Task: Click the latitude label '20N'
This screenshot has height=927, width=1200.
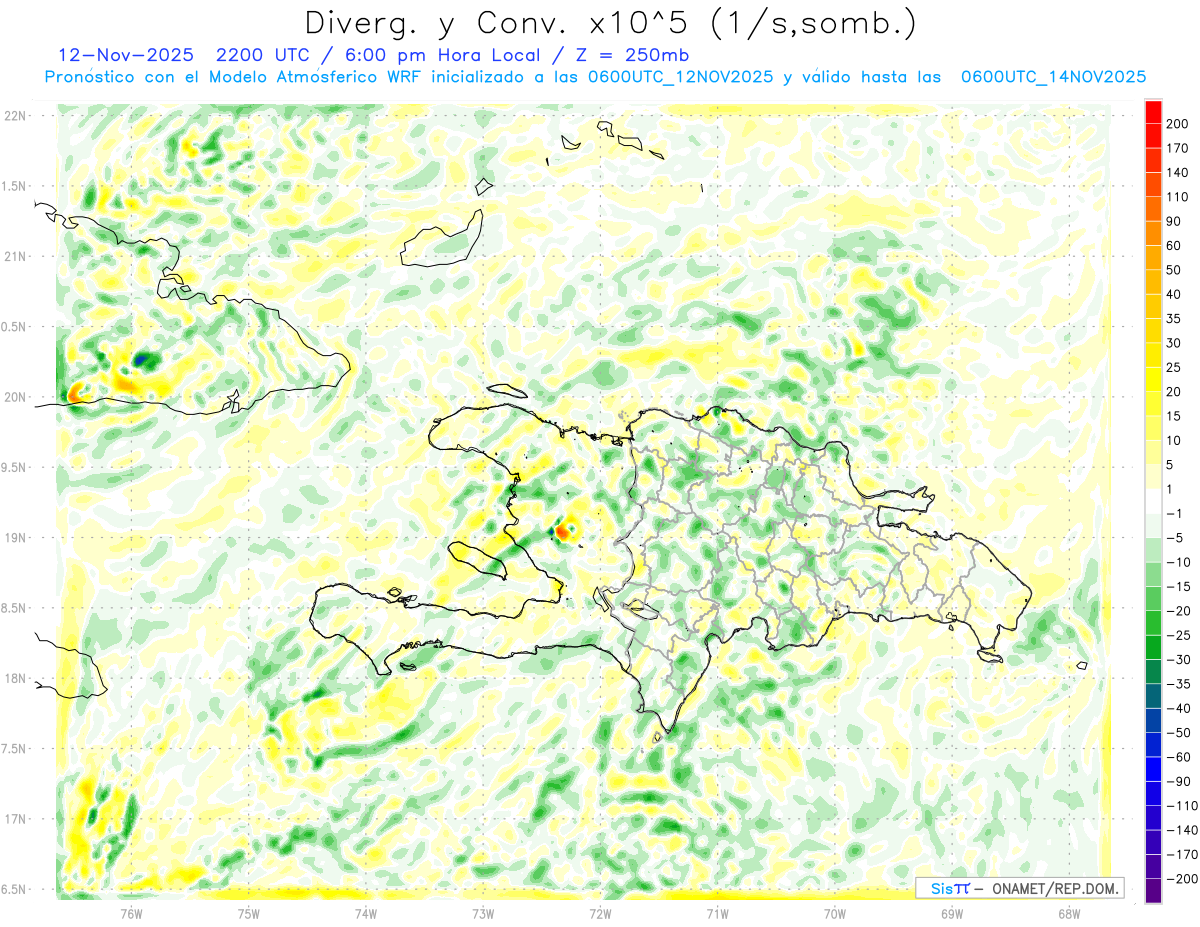Action: 14,397
